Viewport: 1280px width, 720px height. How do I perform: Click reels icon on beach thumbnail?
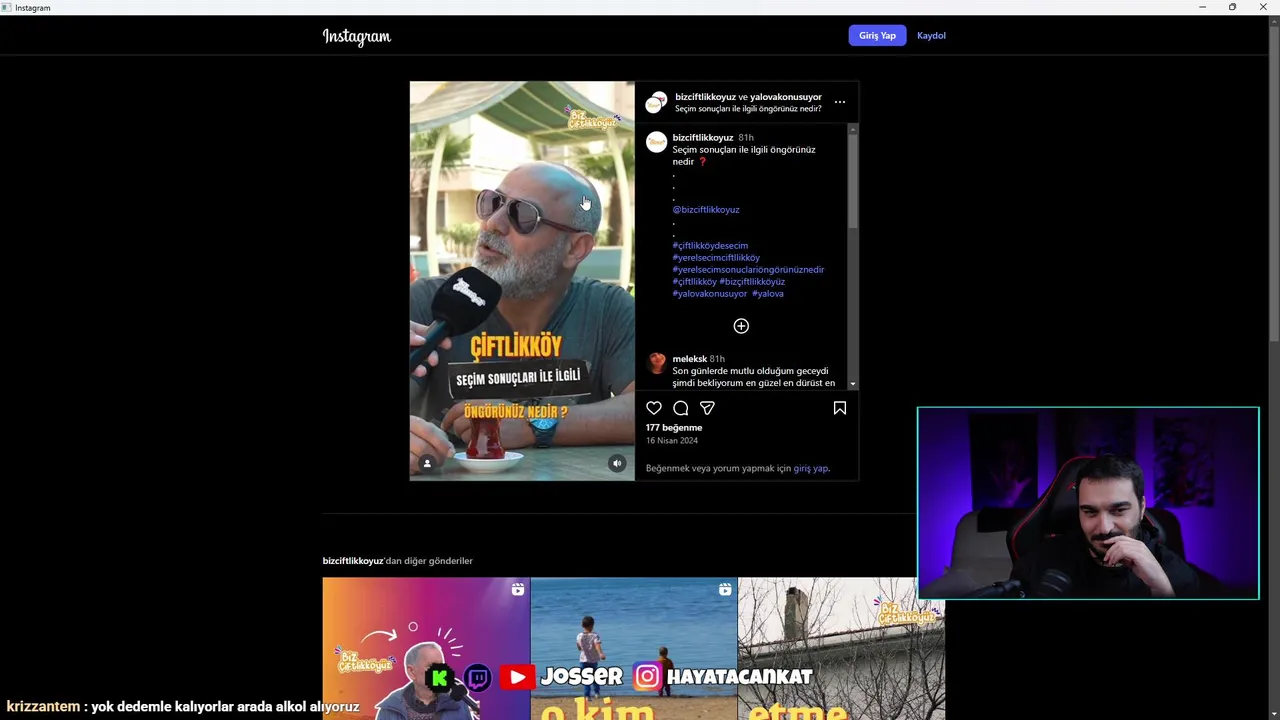click(x=725, y=590)
